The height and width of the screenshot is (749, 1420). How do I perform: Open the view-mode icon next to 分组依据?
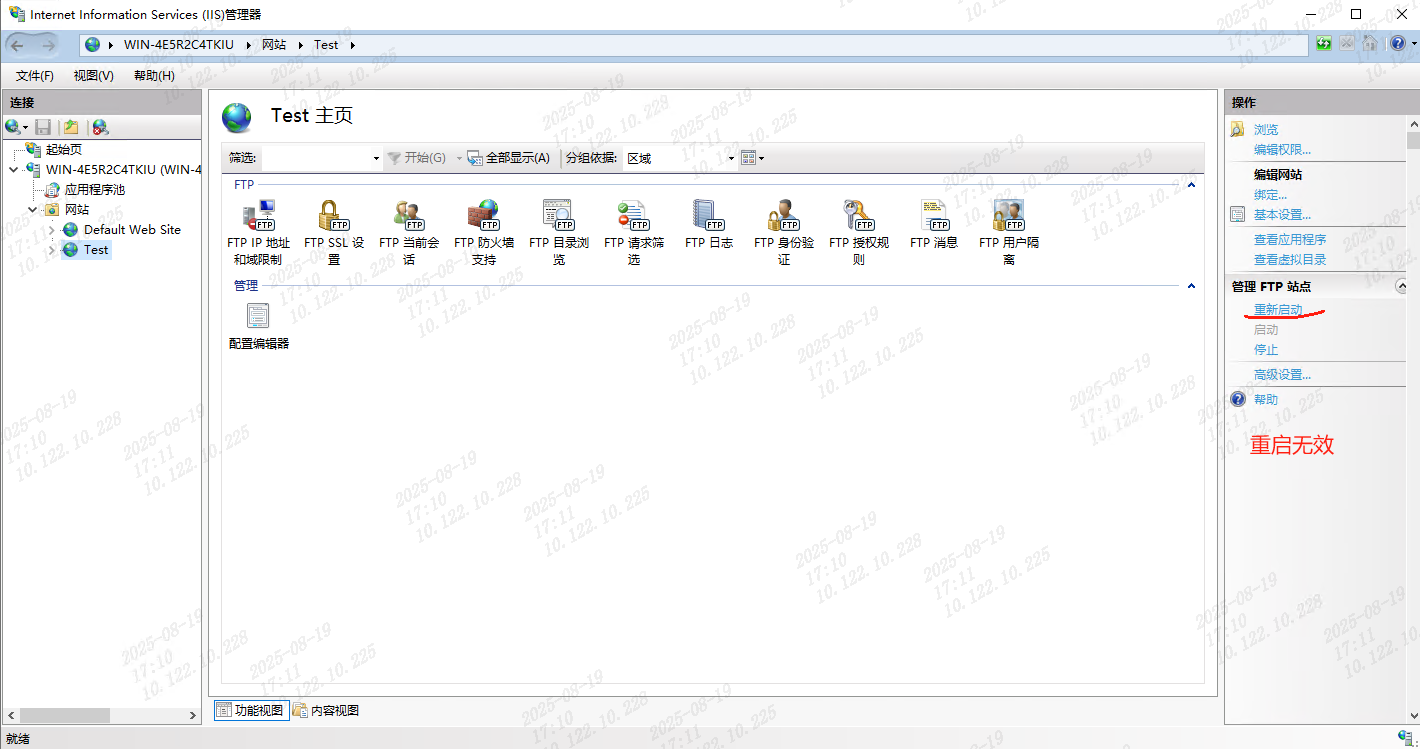pos(752,158)
